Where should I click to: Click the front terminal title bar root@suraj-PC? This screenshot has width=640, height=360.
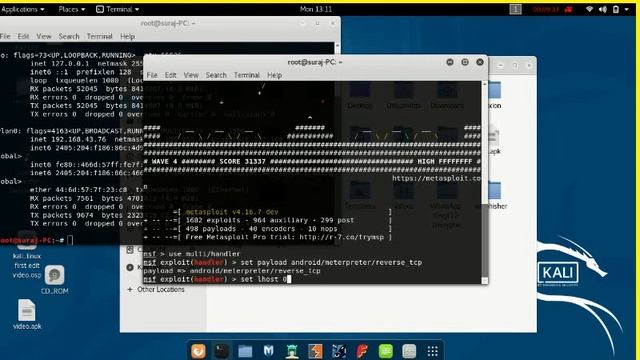(315, 62)
